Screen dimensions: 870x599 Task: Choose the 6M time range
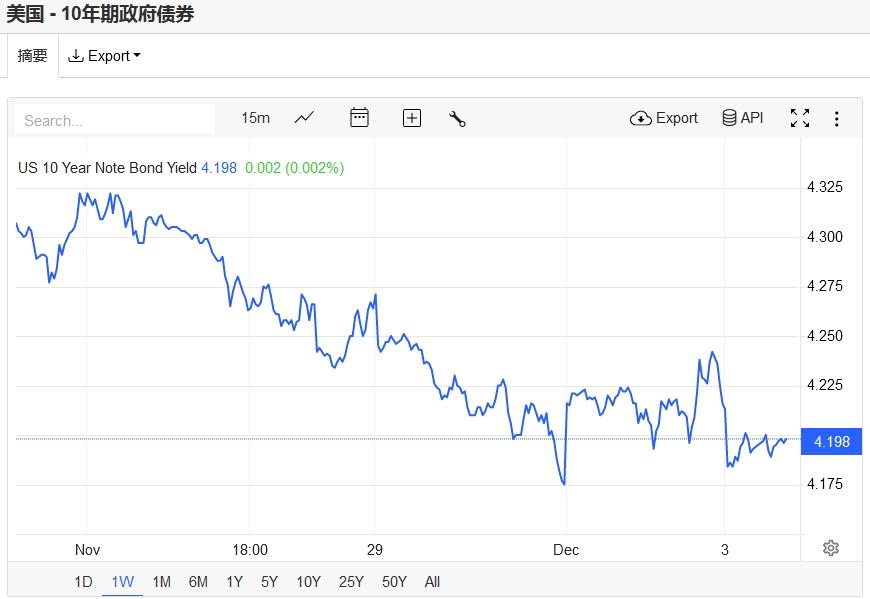pyautogui.click(x=198, y=582)
